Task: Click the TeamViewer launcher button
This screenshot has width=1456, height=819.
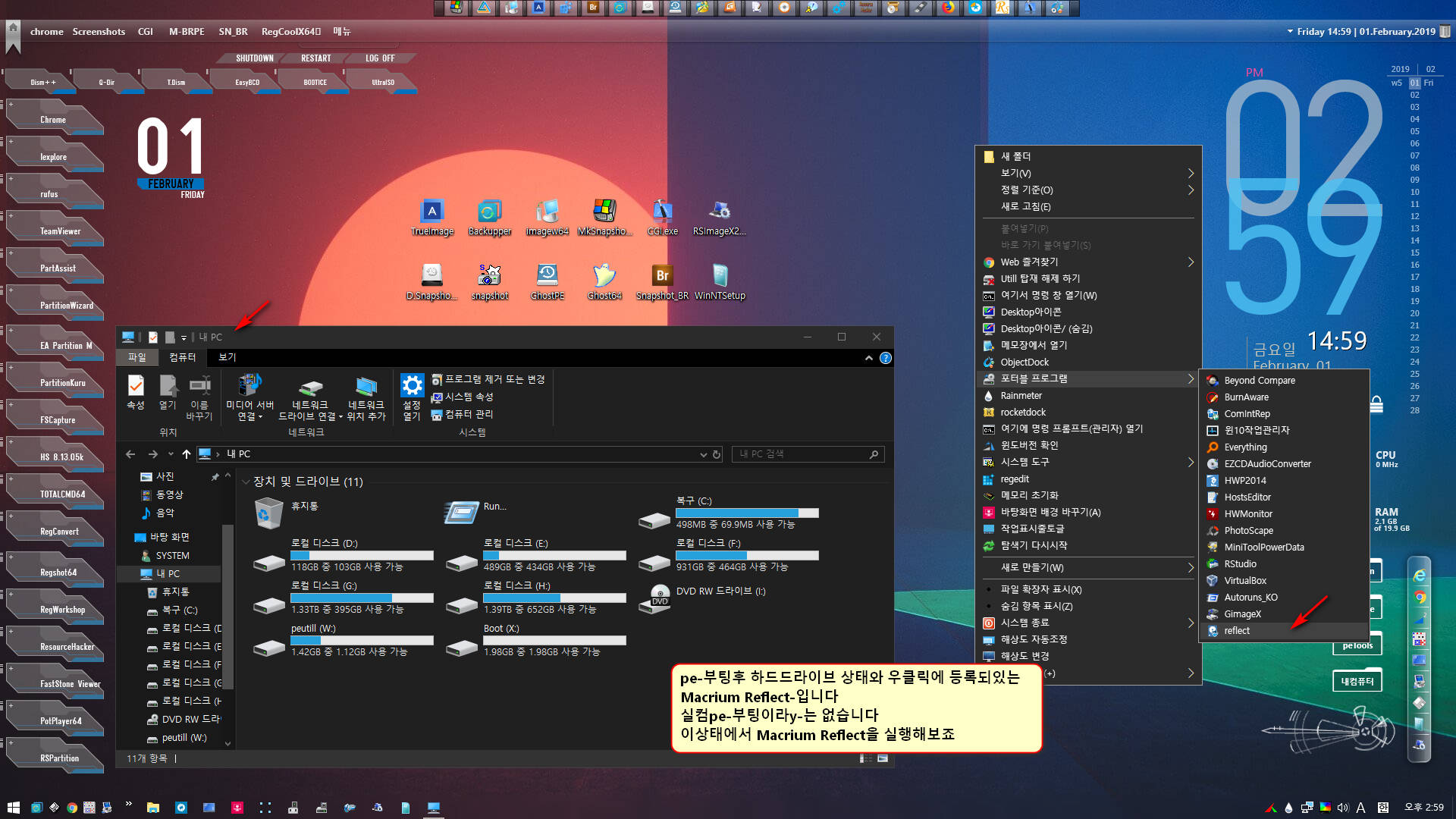Action: (x=55, y=231)
